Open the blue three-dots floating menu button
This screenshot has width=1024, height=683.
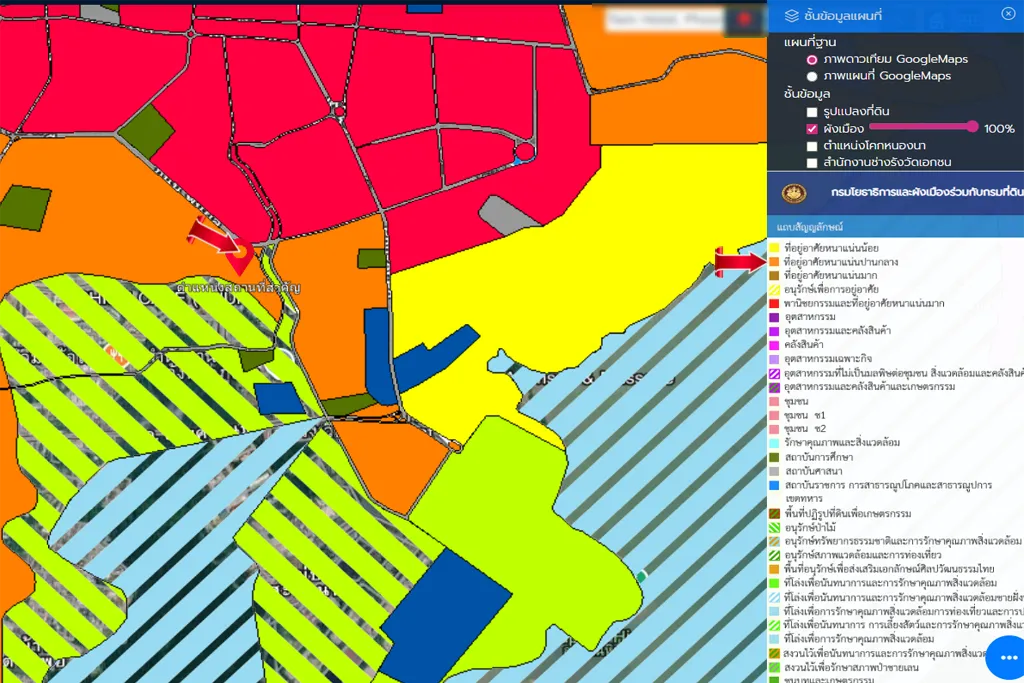pyautogui.click(x=1007, y=658)
